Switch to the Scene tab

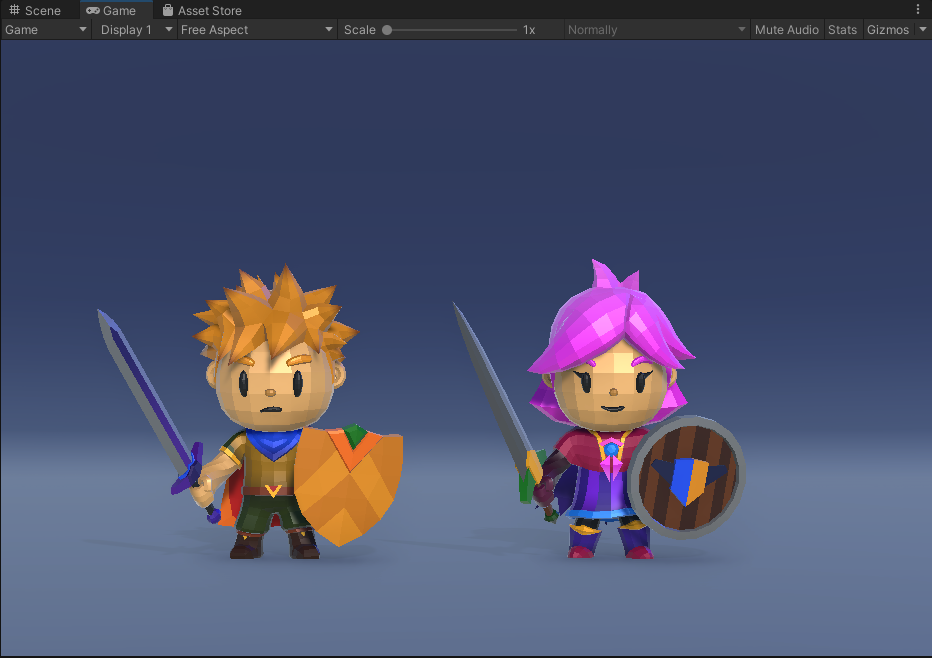pos(36,10)
